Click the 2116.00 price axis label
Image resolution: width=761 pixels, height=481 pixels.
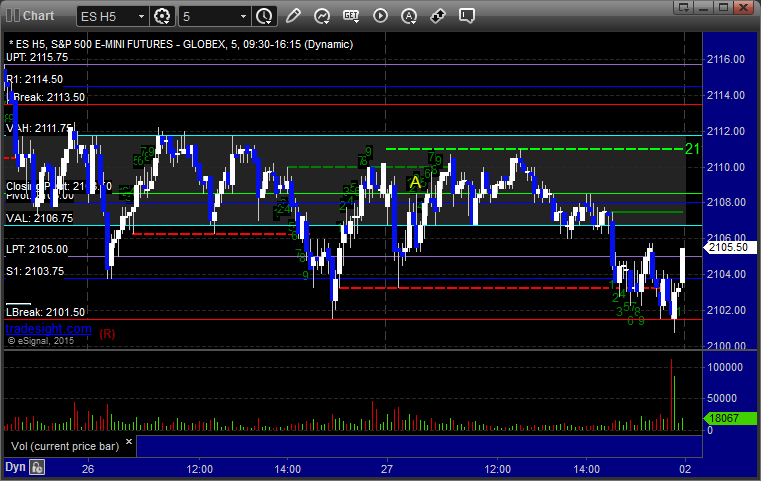coord(726,59)
